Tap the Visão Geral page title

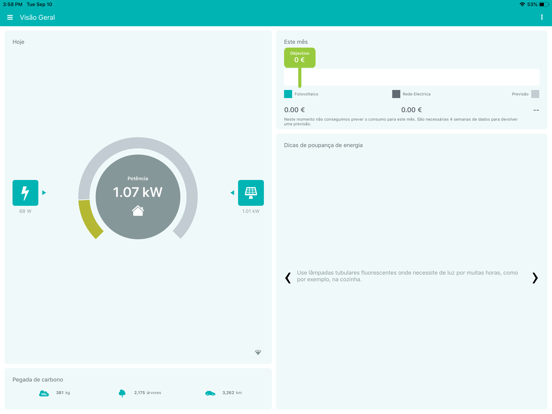[x=37, y=18]
